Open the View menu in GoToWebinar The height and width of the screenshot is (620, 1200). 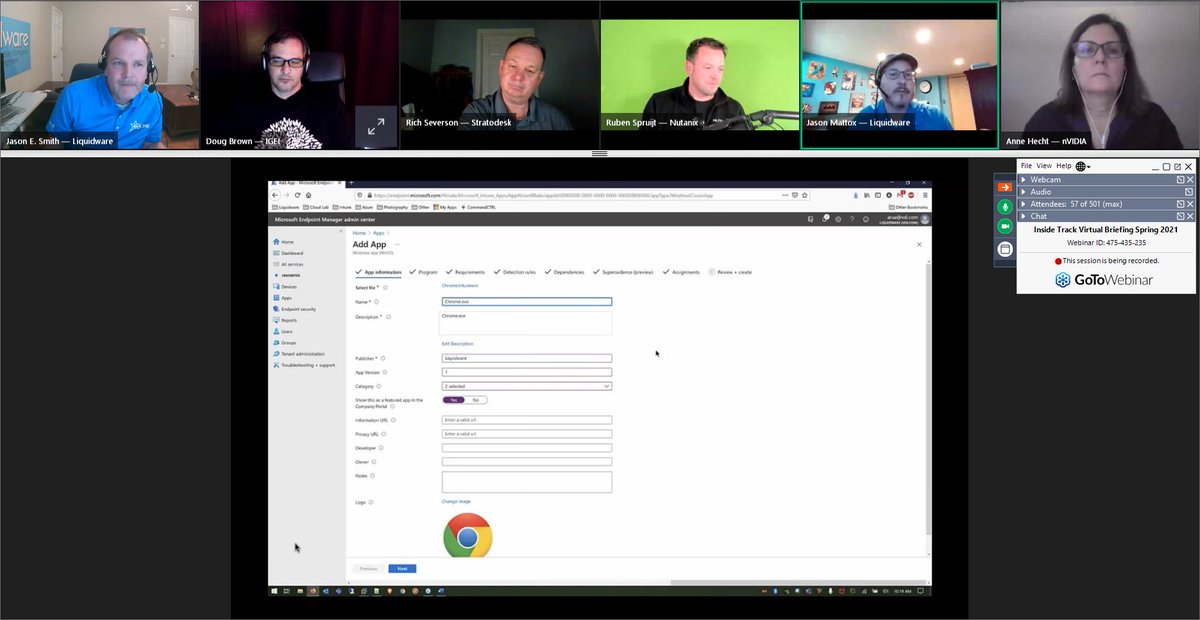(x=1044, y=166)
